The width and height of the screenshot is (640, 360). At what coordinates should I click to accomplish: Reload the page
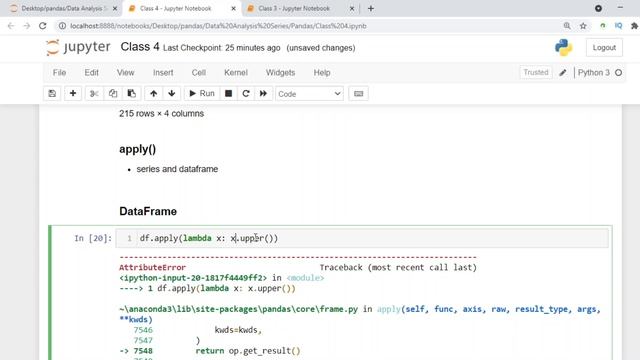[42, 26]
